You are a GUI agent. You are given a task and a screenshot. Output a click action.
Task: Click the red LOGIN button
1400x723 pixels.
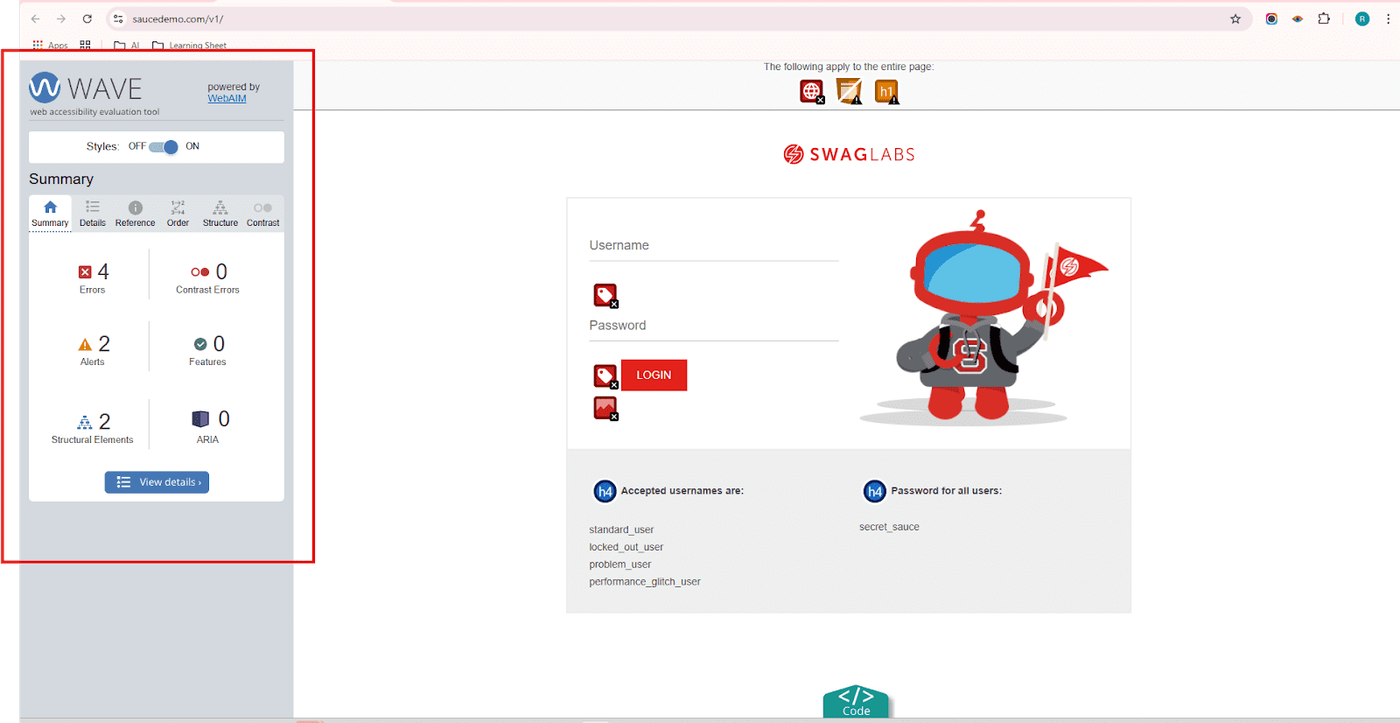click(654, 375)
